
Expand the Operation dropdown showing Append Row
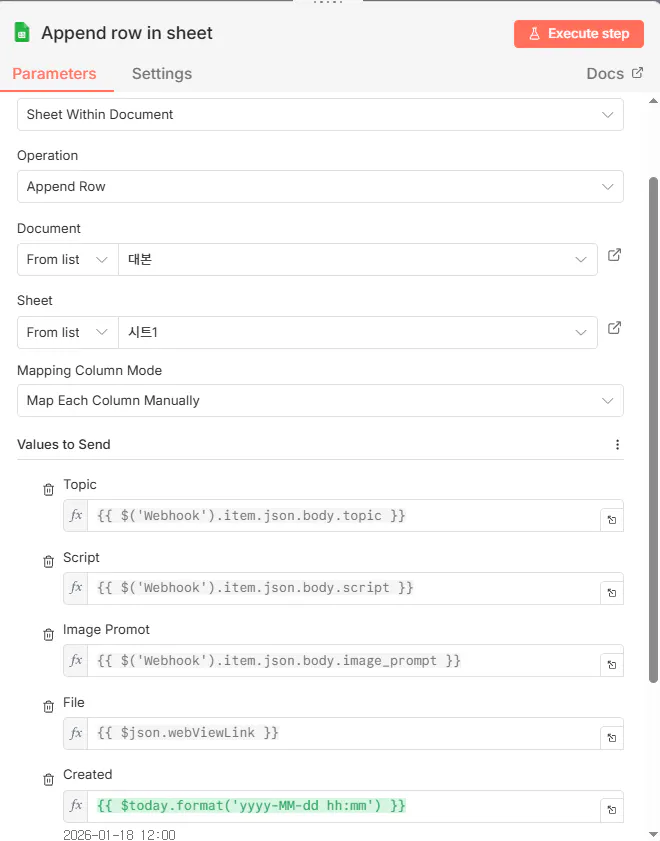pyautogui.click(x=320, y=187)
